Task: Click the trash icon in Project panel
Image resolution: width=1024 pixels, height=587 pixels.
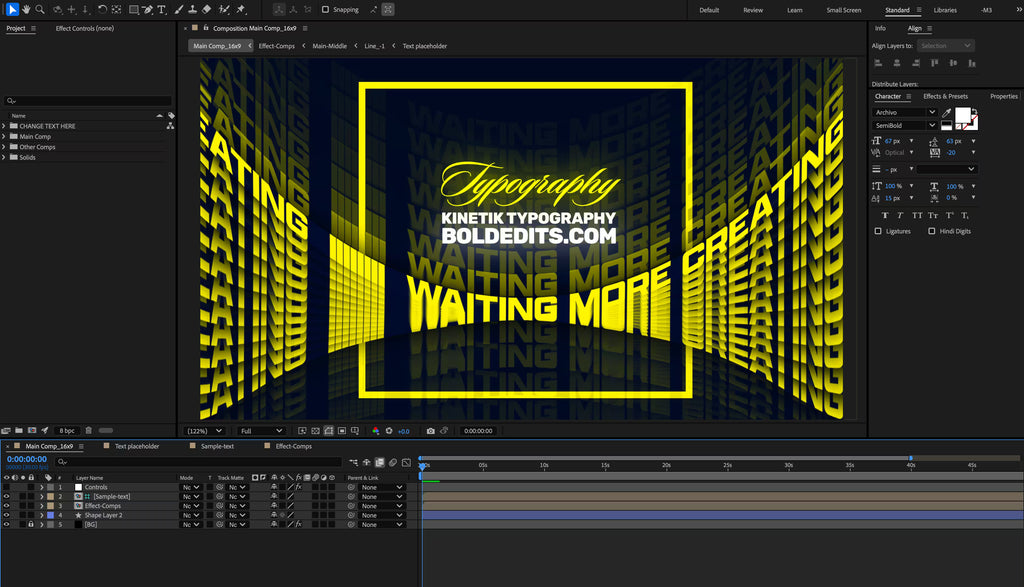Action: 91,431
